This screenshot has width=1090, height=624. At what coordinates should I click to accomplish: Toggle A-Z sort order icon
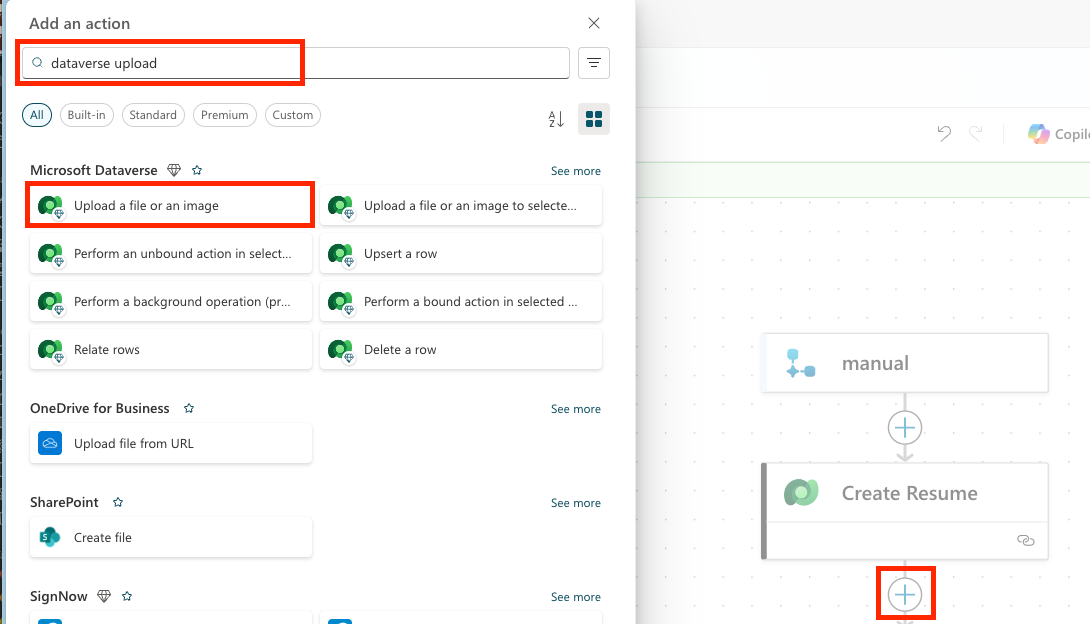pyautogui.click(x=557, y=119)
